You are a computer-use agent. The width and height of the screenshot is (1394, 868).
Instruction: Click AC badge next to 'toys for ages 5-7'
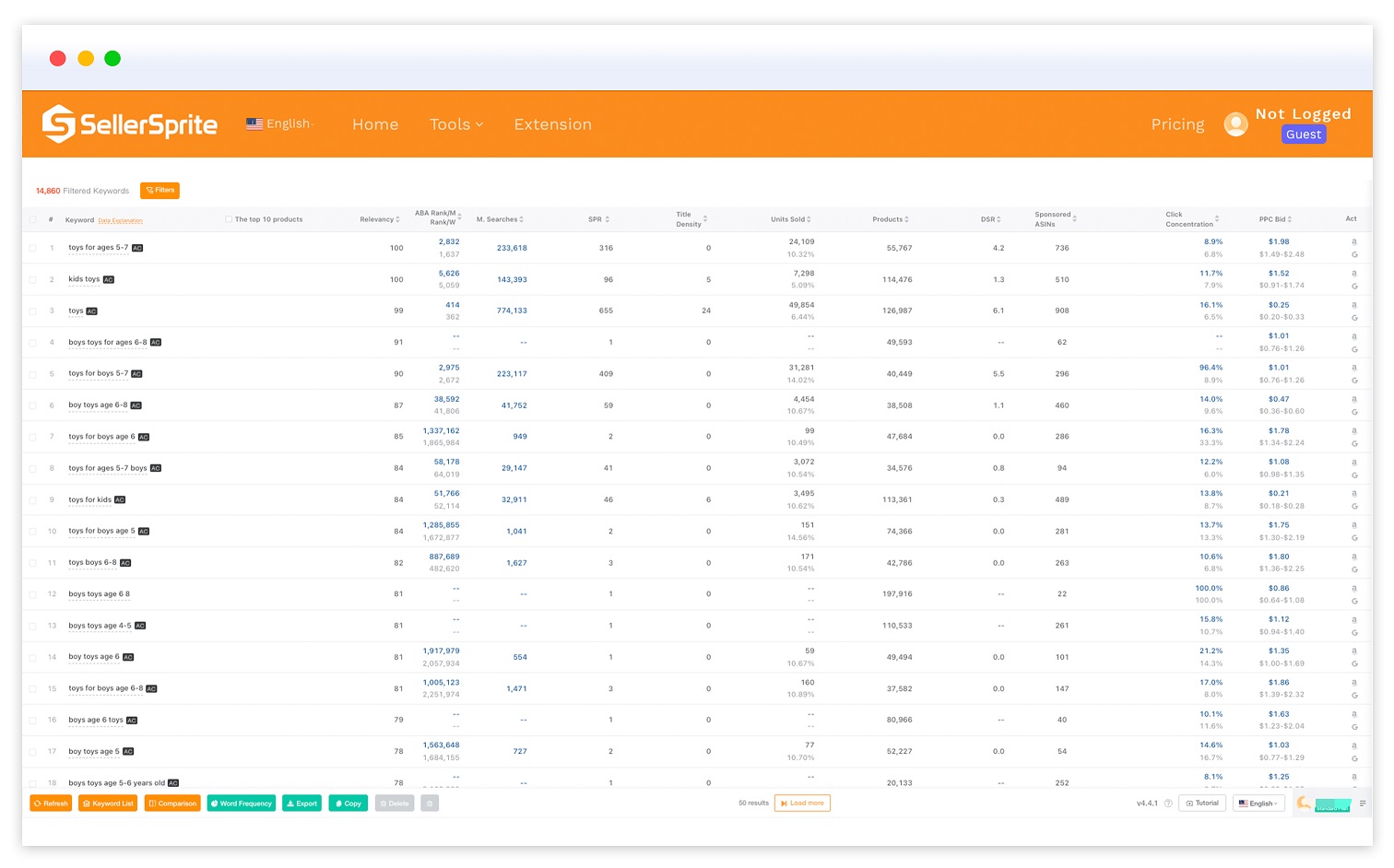[x=137, y=248]
